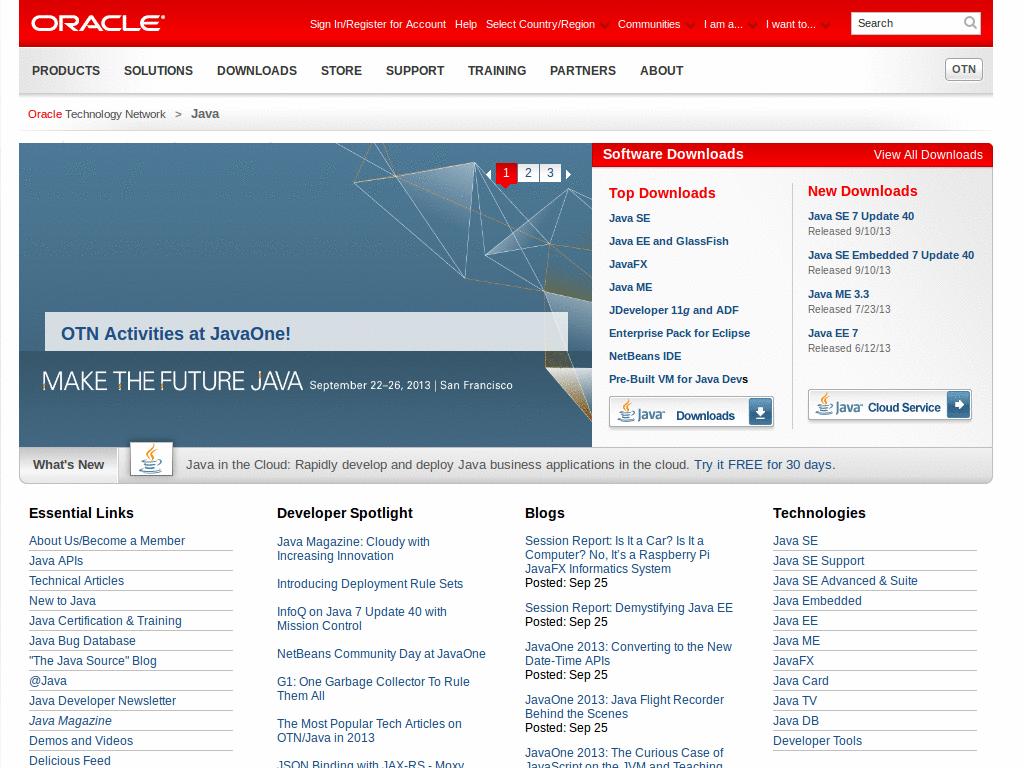This screenshot has height=768, width=1024.
Task: Select banner slide 2
Action: 528,173
